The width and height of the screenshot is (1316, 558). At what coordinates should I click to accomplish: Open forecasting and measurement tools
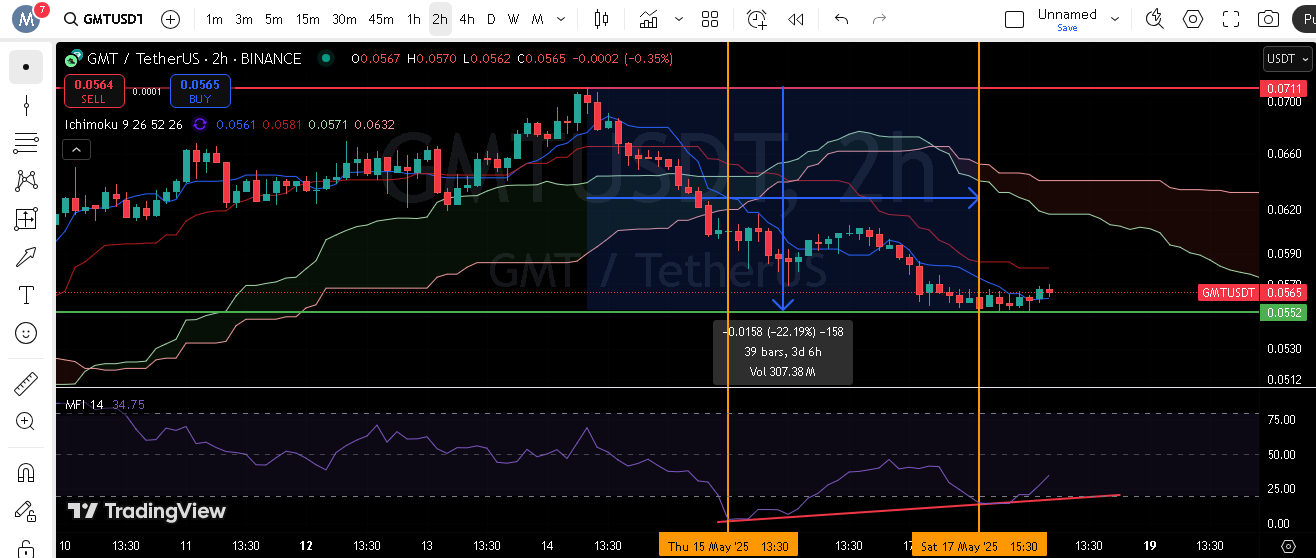pos(26,219)
